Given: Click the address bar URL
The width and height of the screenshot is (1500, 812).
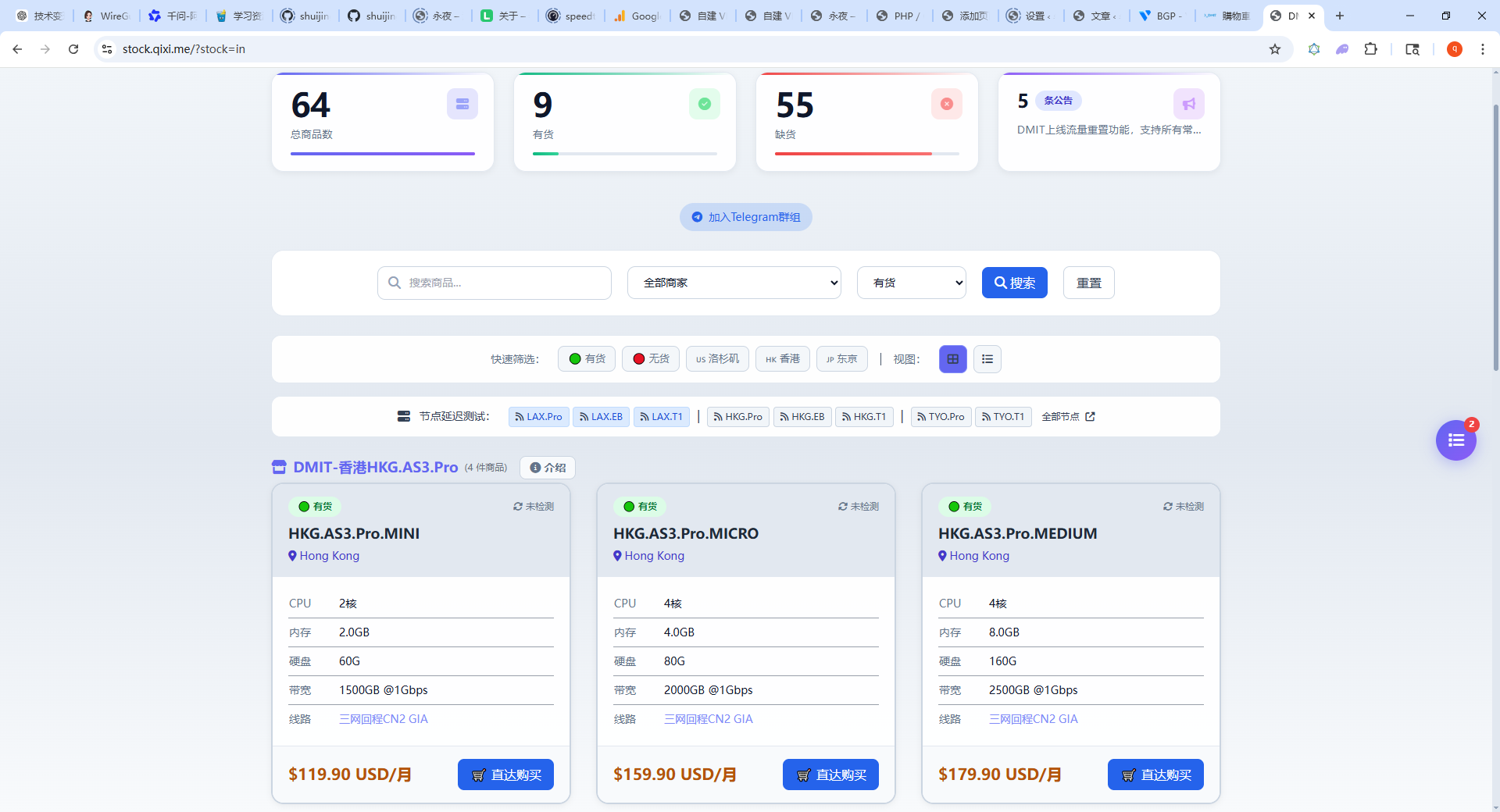Looking at the screenshot, I should coord(184,49).
